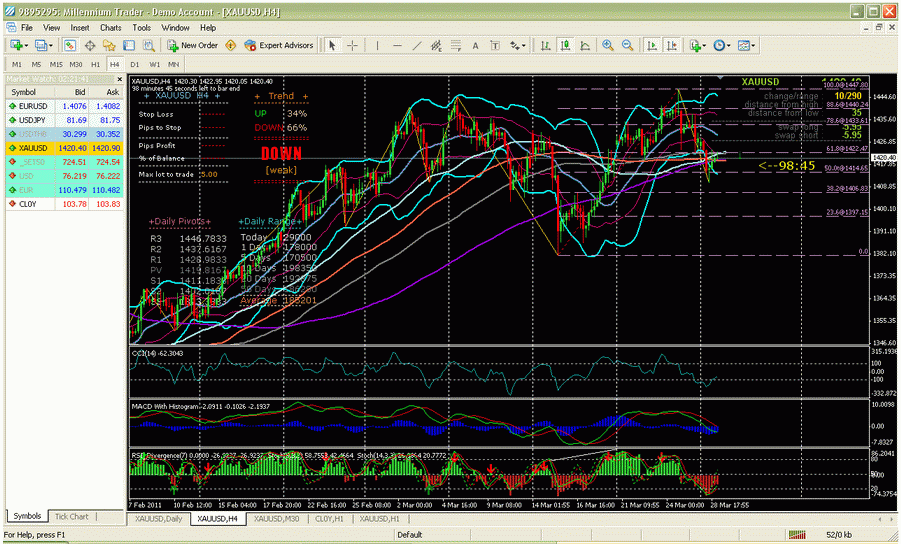Click the 52/0 kb status bar entry
The width and height of the screenshot is (901, 544).
pyautogui.click(x=839, y=535)
